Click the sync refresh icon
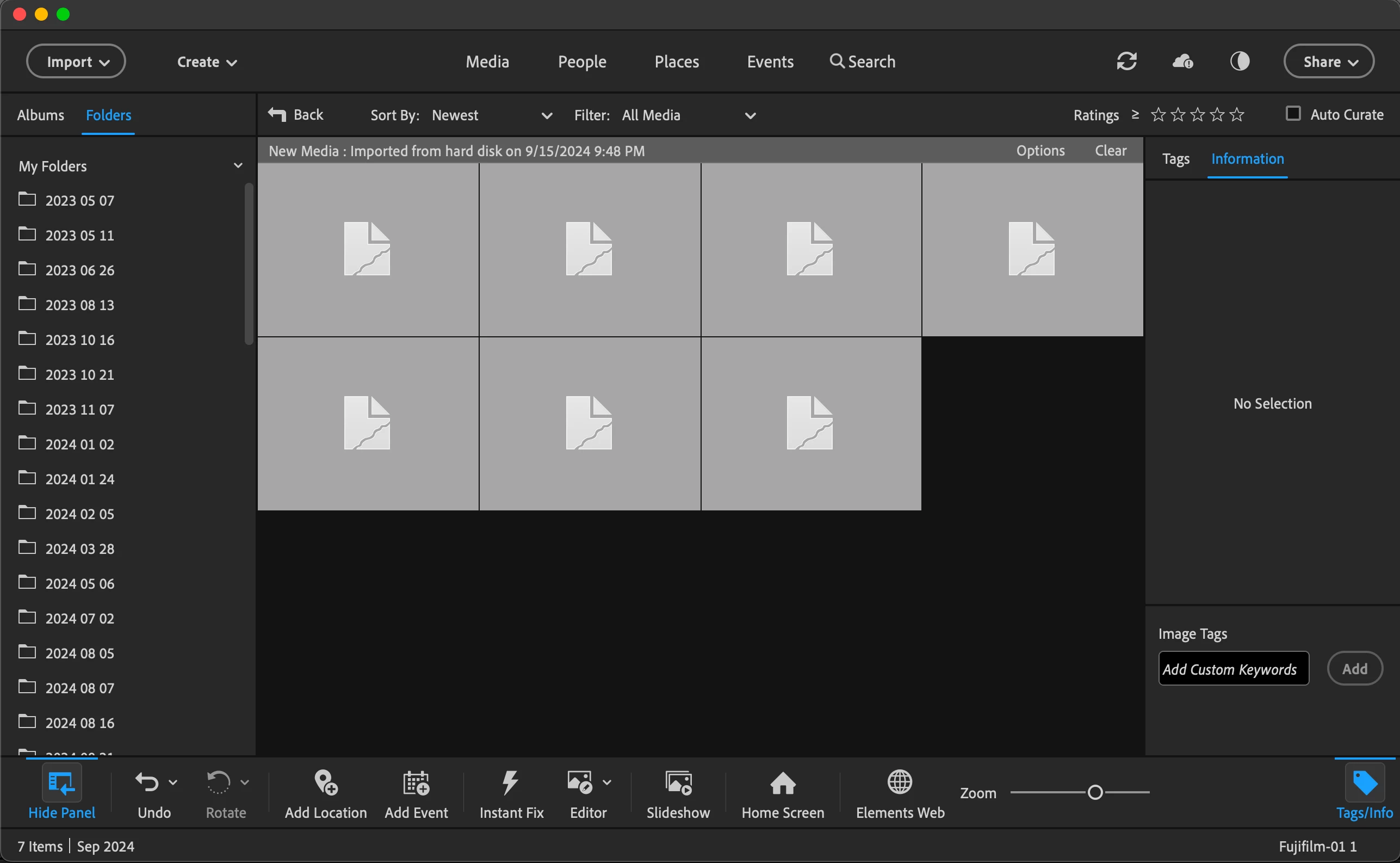 (x=1126, y=61)
